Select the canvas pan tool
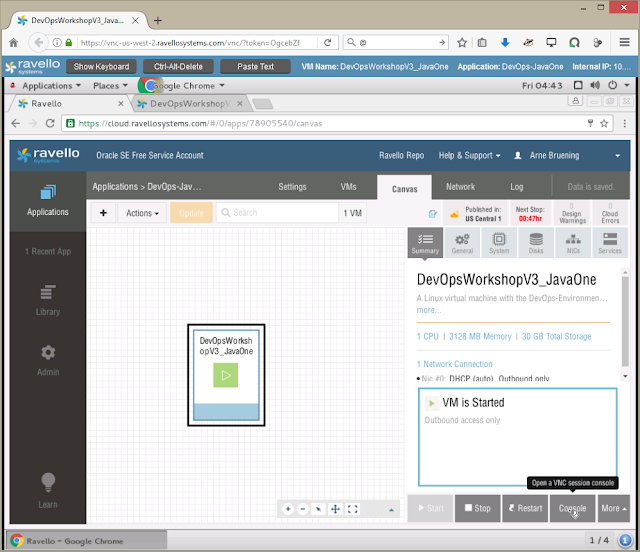The image size is (640, 552). pyautogui.click(x=335, y=509)
